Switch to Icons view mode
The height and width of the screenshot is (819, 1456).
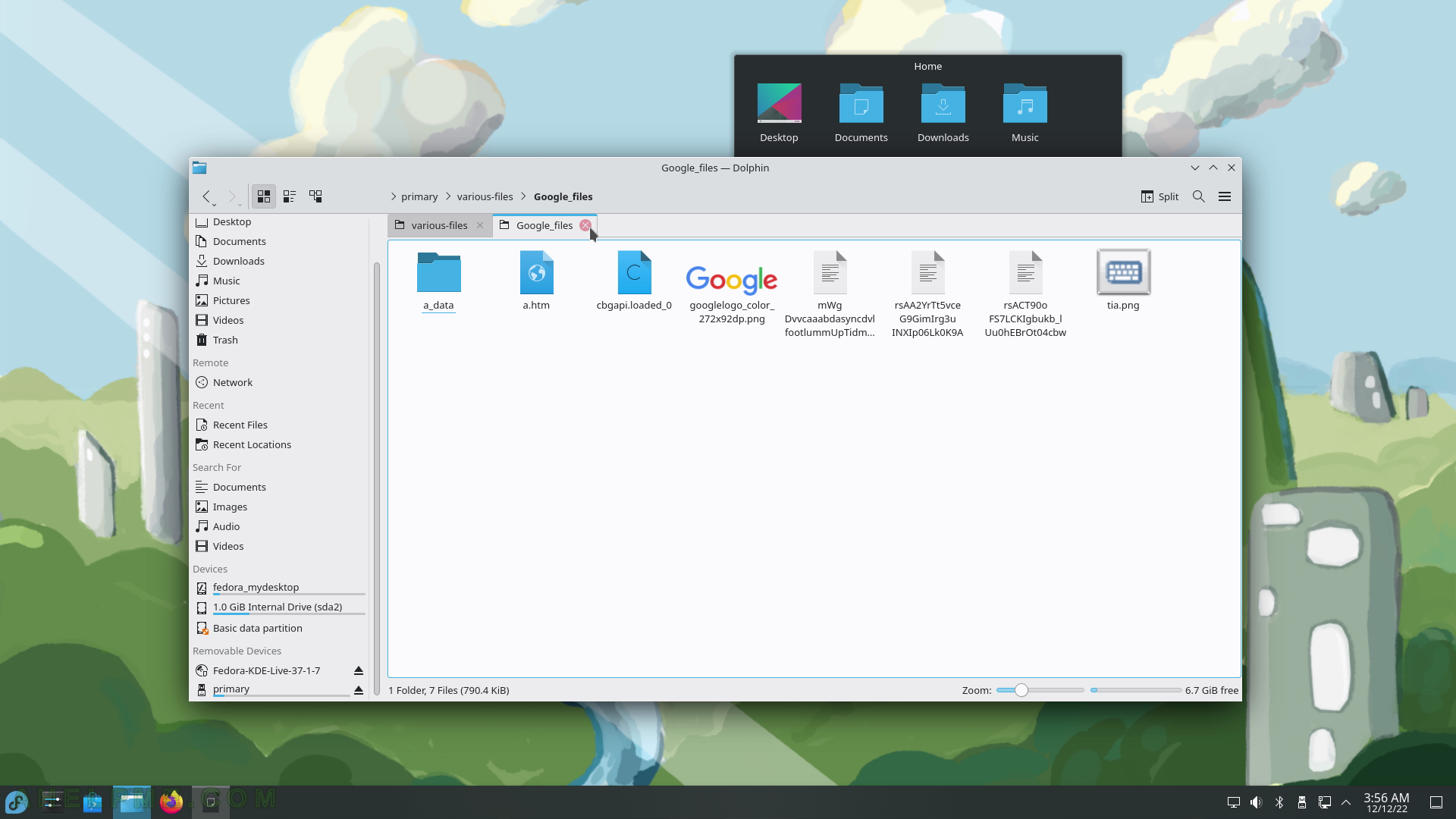[x=264, y=196]
